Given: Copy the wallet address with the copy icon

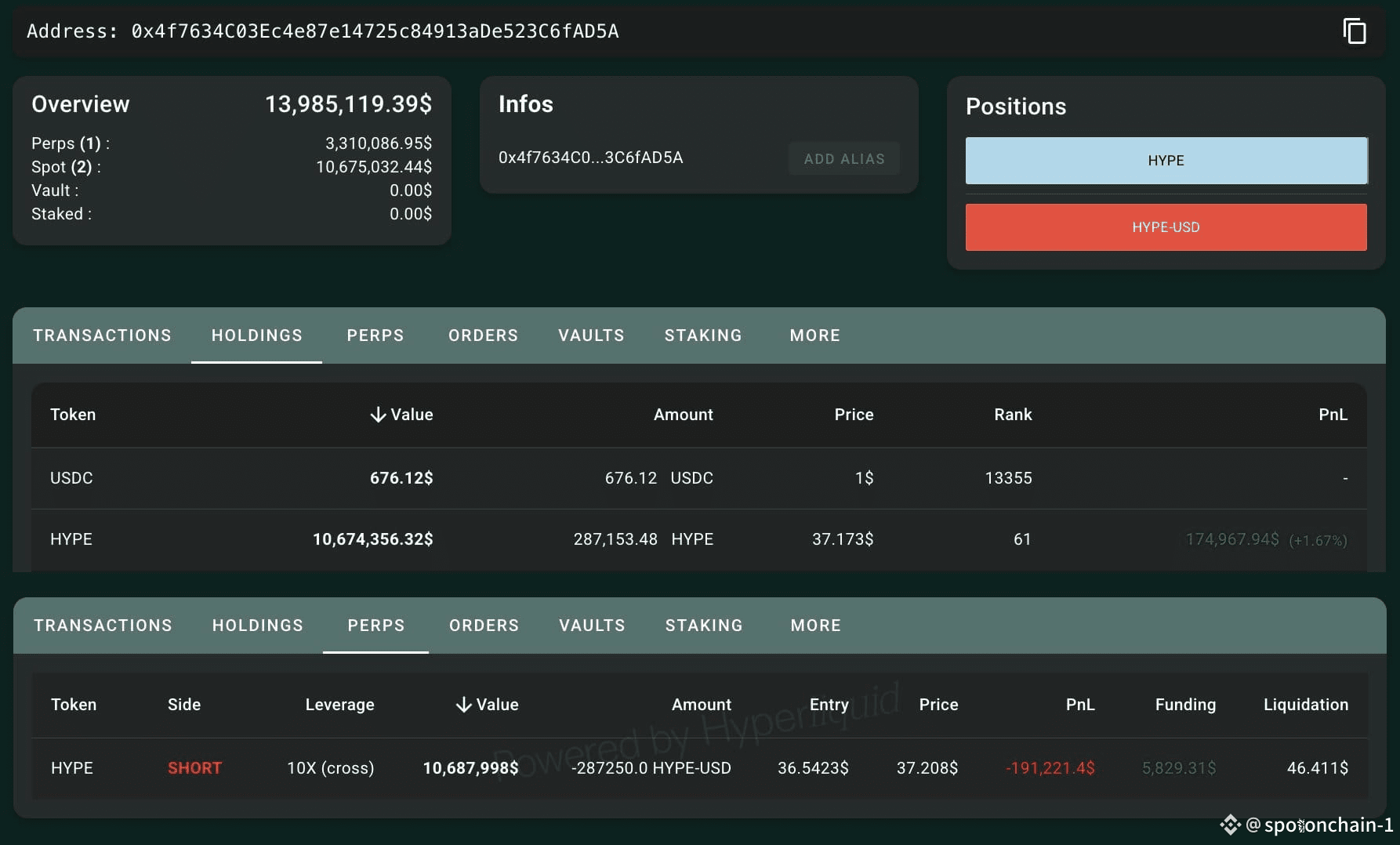Looking at the screenshot, I should pos(1355,31).
